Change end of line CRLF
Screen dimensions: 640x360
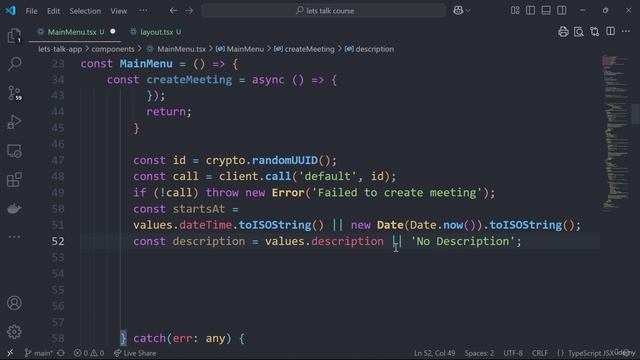tap(540, 353)
